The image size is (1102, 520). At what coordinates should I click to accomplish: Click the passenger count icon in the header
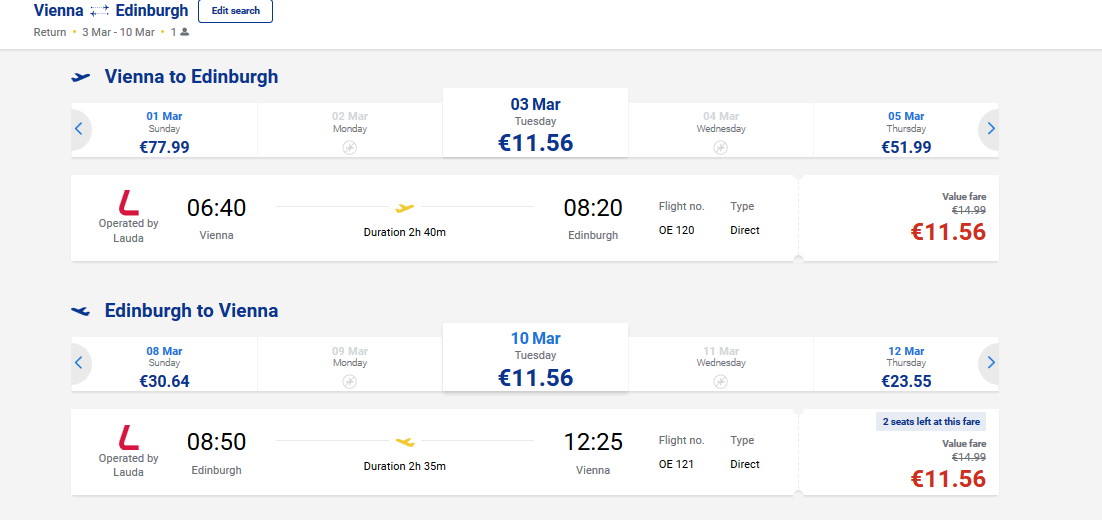tap(184, 32)
